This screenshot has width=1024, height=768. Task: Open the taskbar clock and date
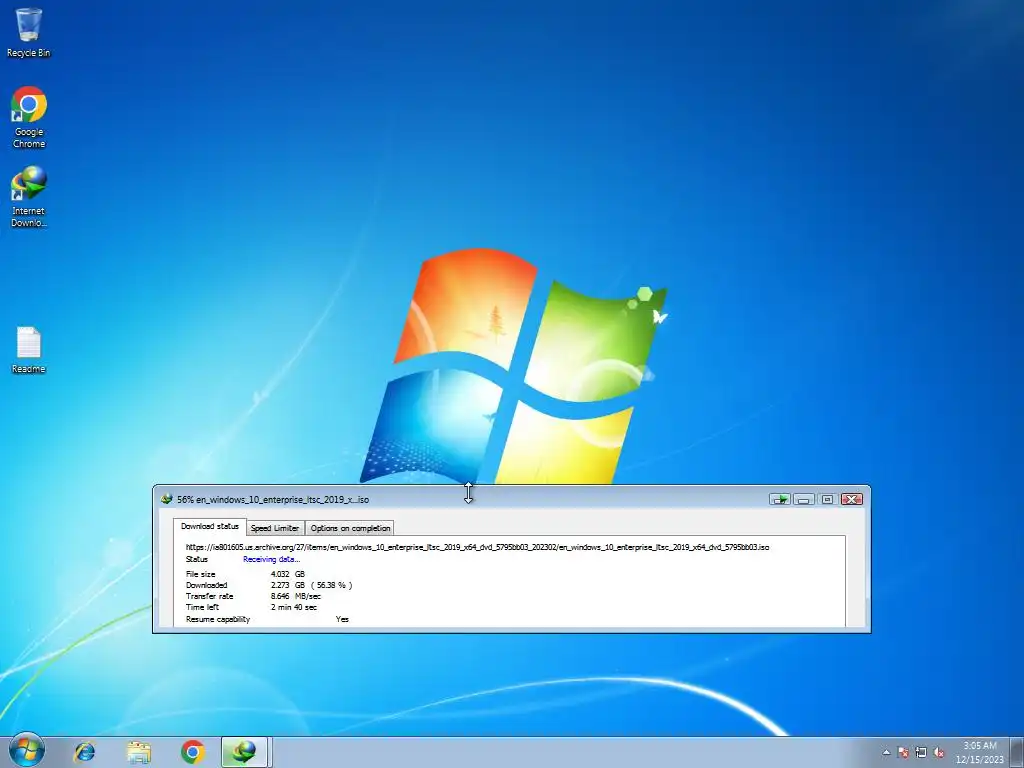pos(980,752)
